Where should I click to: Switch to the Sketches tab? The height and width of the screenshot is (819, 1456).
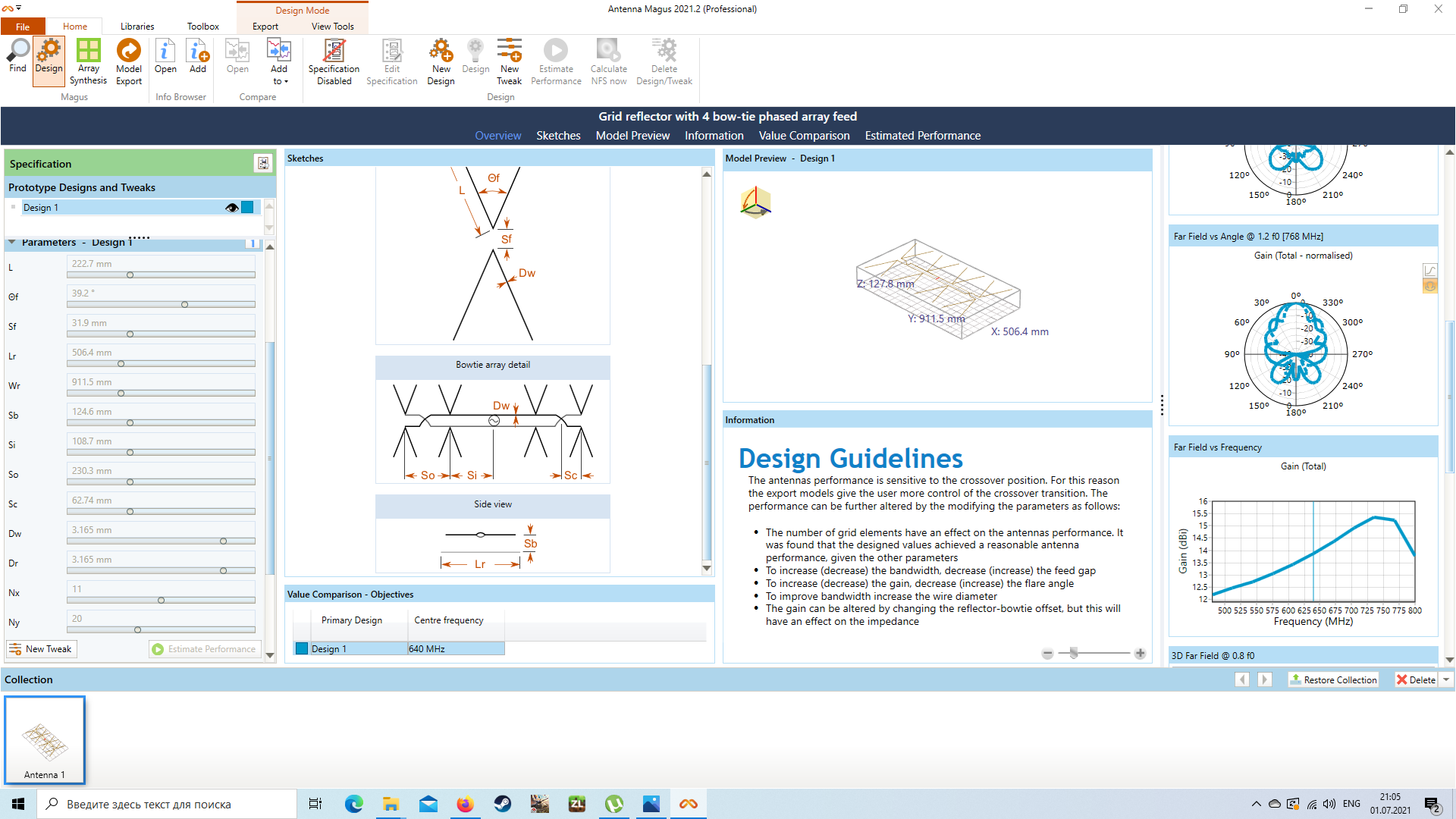point(558,136)
